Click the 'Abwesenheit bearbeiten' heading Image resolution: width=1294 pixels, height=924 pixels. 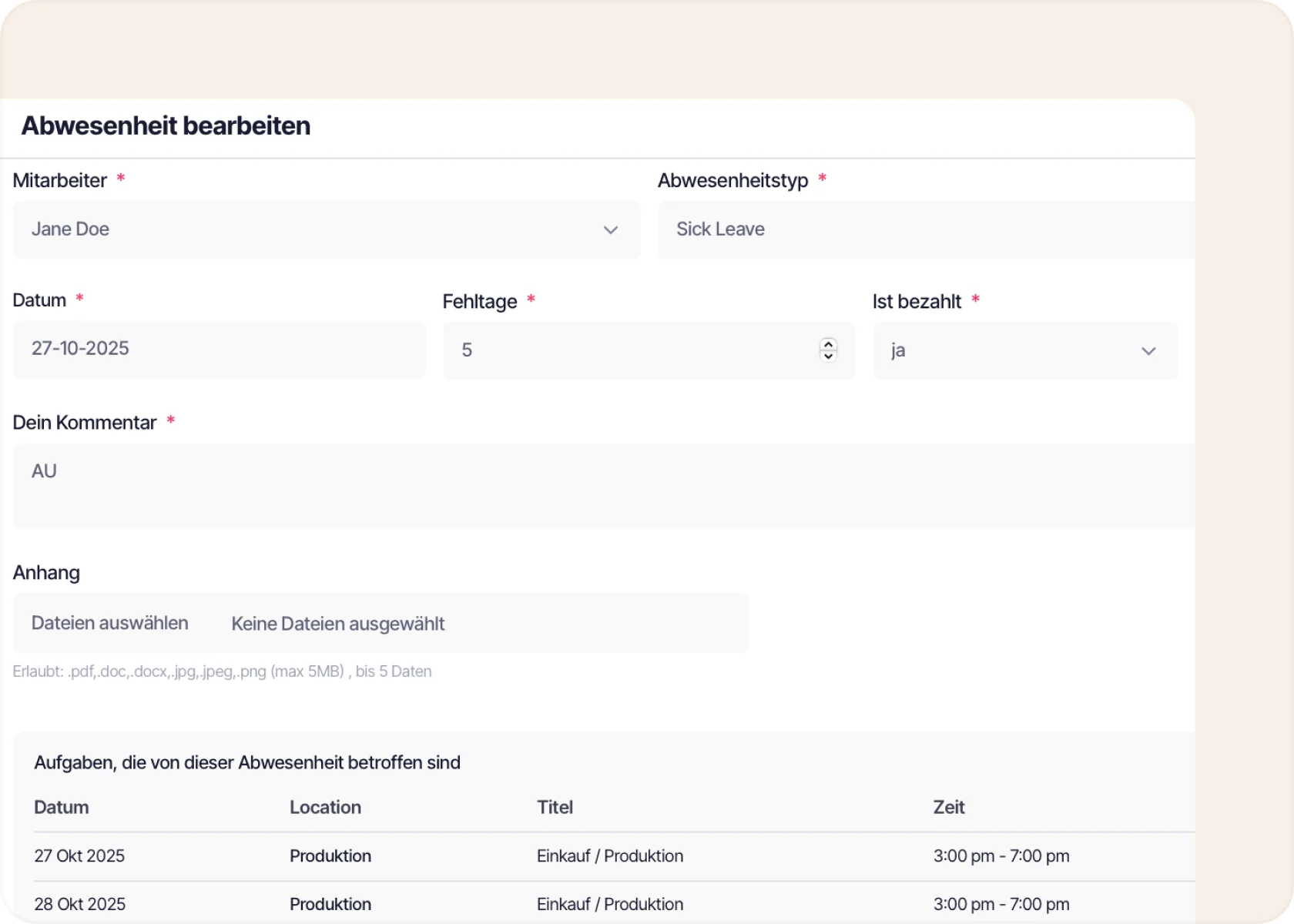(166, 126)
